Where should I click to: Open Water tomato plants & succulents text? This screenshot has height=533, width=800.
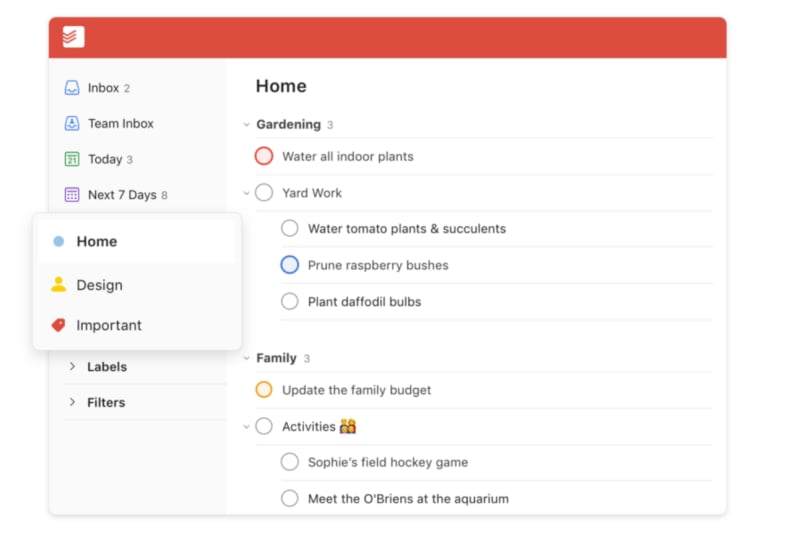point(407,229)
